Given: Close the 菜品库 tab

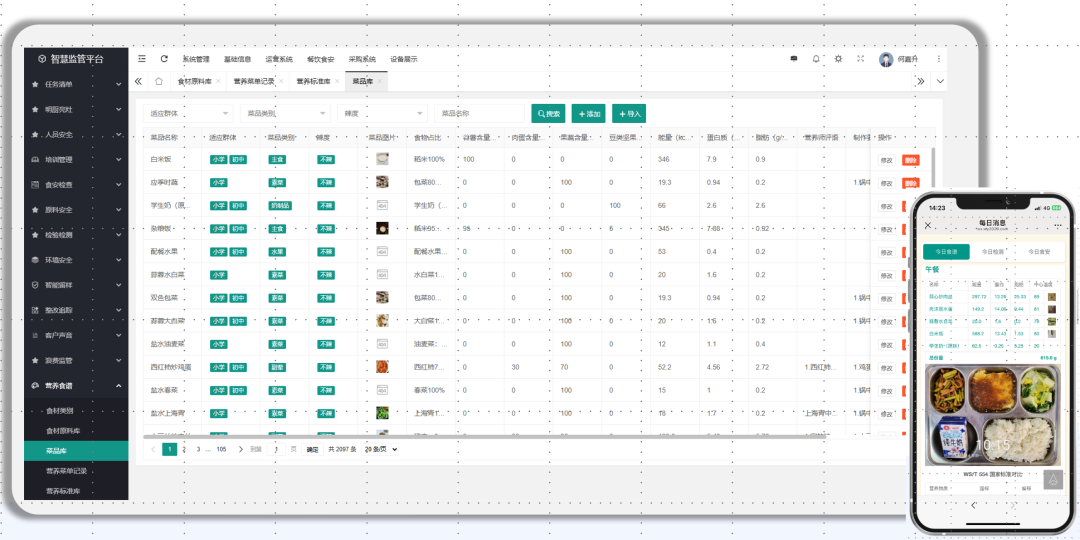Looking at the screenshot, I should 380,81.
